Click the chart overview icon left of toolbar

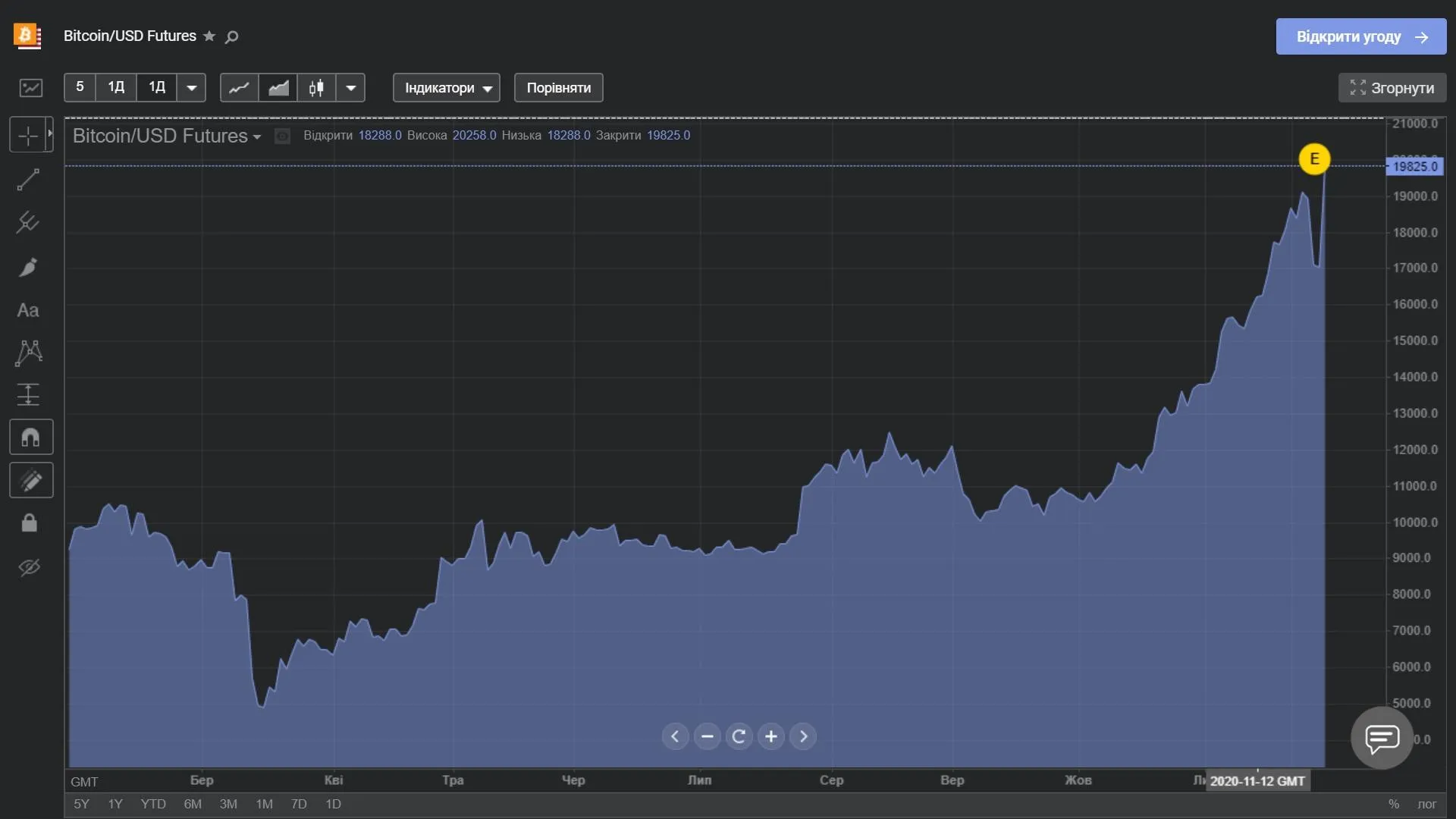[31, 88]
